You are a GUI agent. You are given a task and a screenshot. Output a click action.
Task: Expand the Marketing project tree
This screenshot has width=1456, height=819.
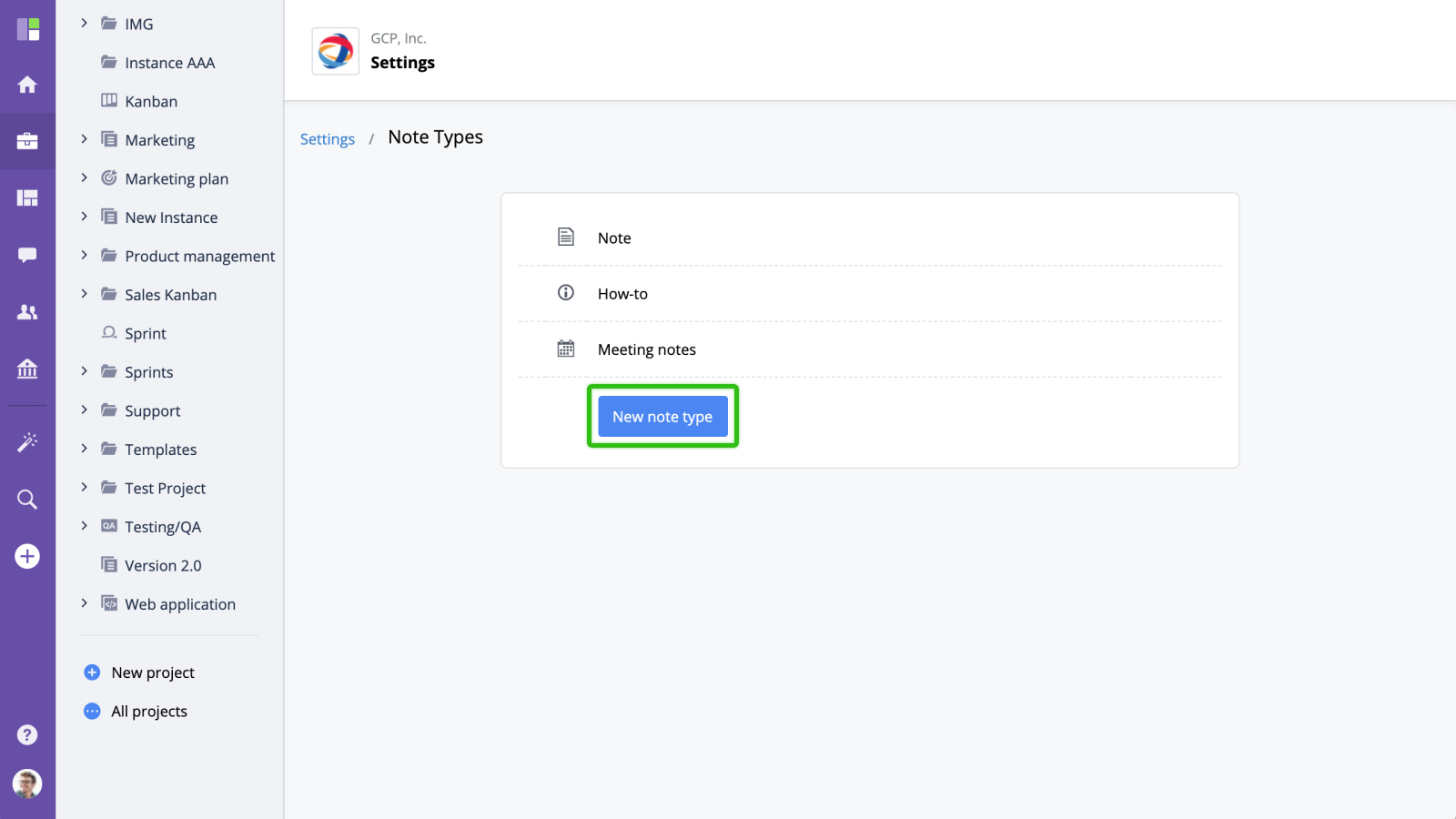(85, 139)
